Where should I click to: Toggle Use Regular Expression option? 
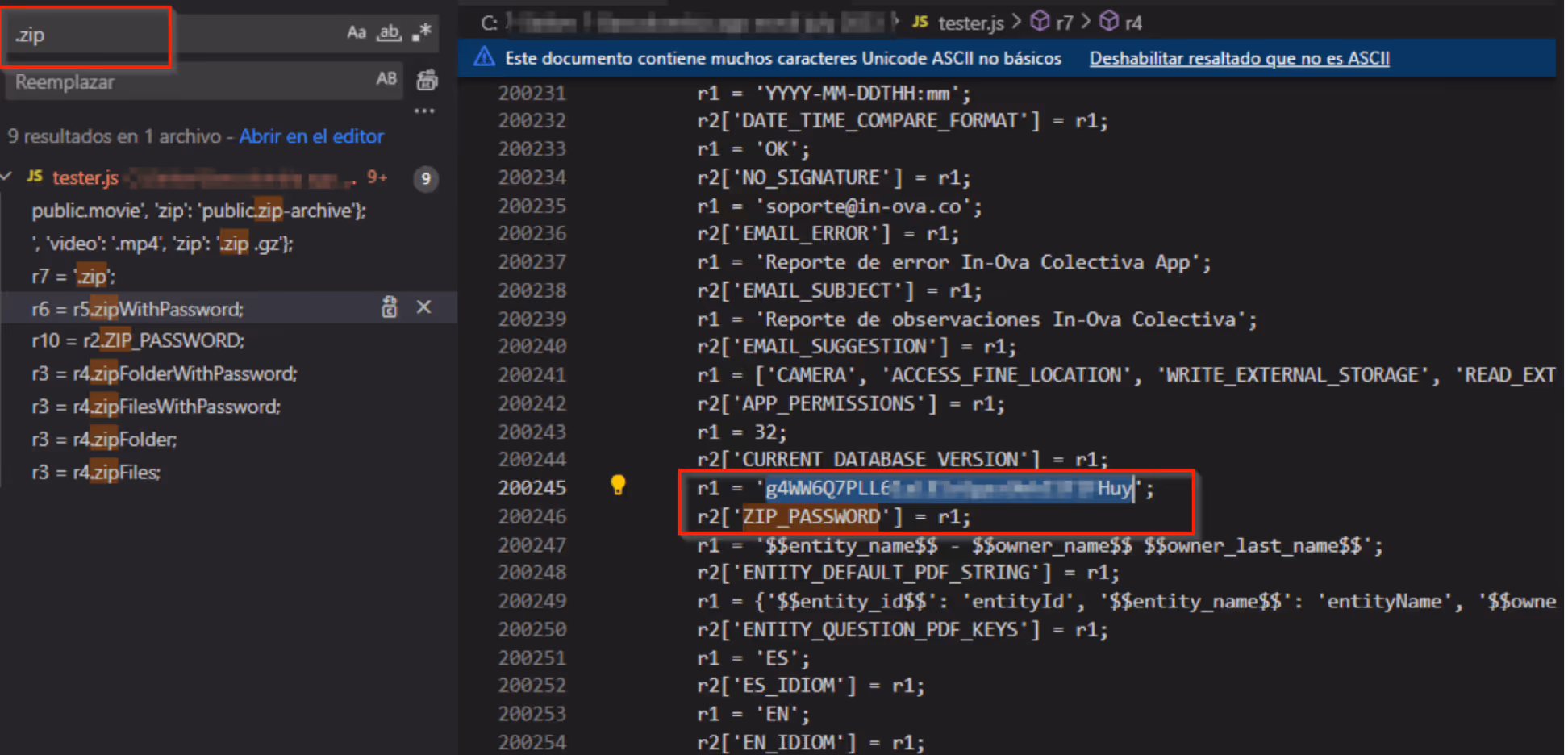click(422, 33)
